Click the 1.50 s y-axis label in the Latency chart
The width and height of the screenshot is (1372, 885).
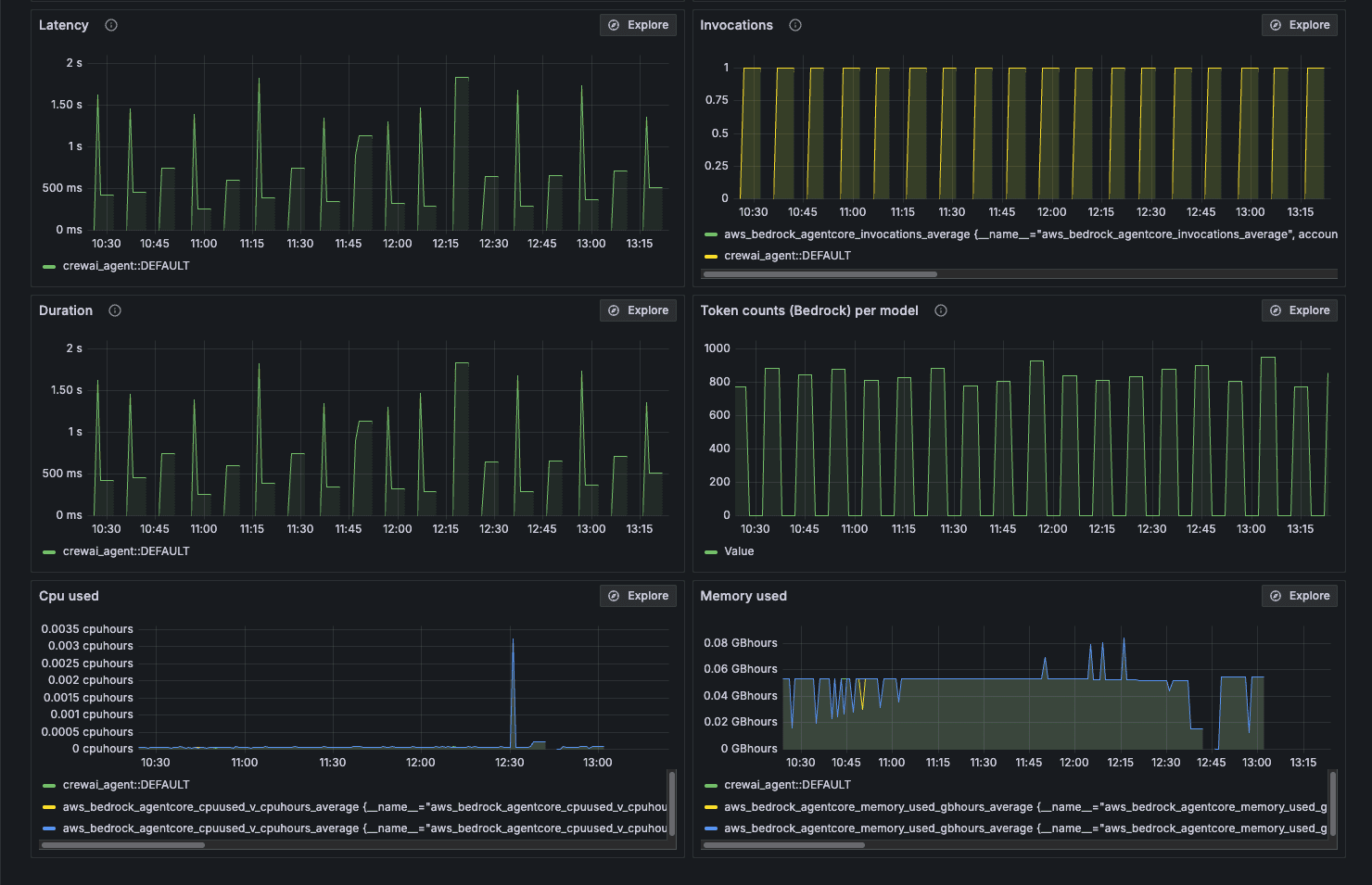coord(67,105)
